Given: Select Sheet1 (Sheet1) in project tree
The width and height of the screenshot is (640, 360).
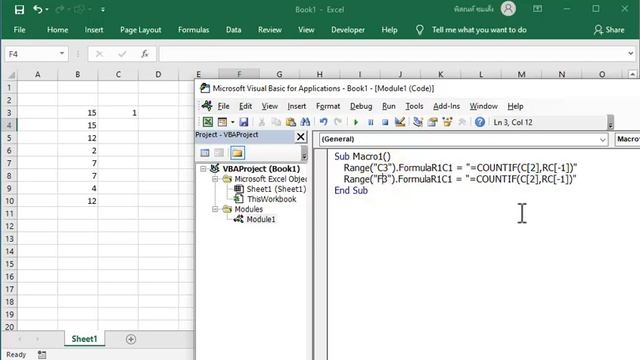Looking at the screenshot, I should point(276,189).
